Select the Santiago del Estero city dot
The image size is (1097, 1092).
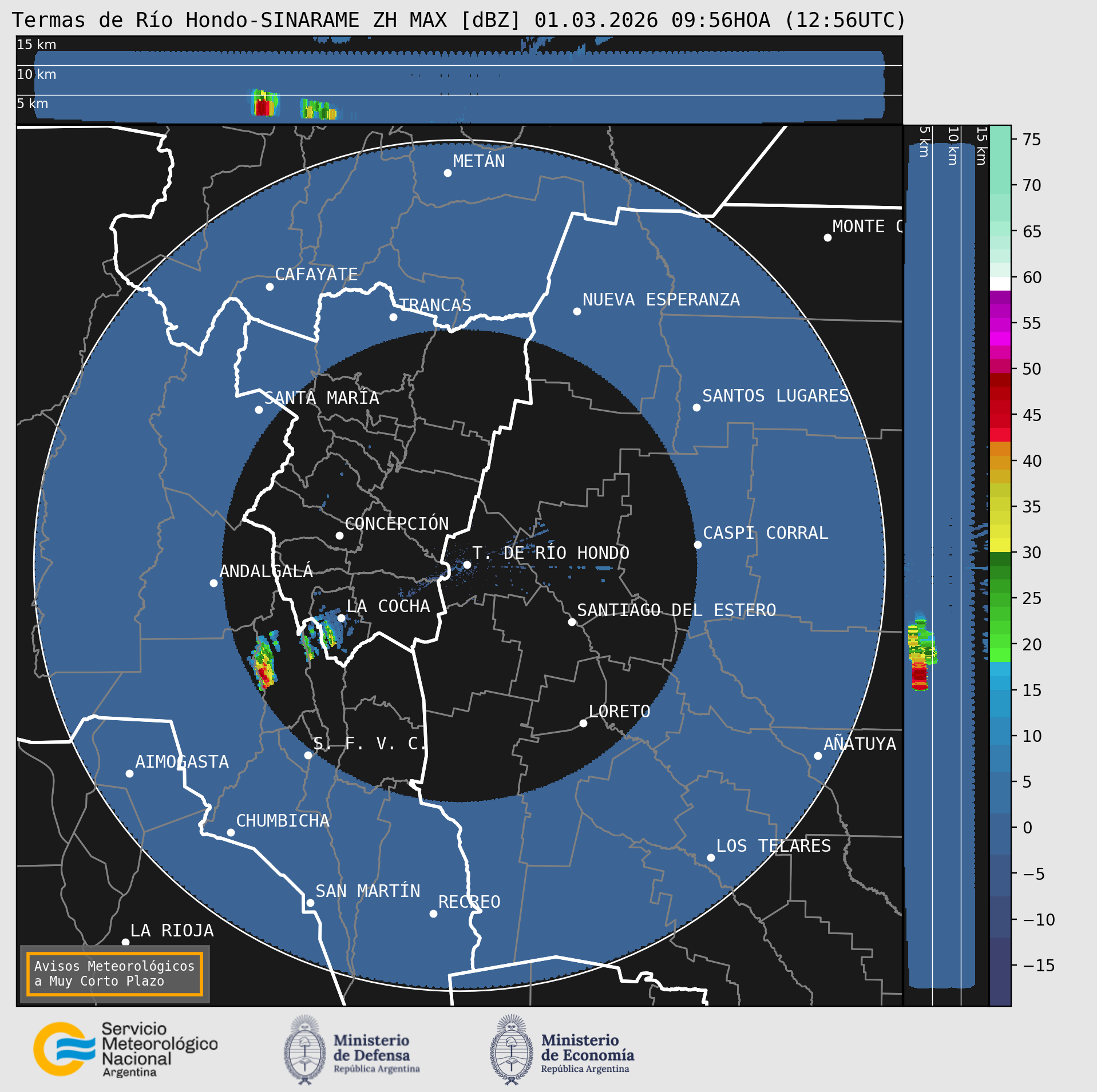[572, 622]
